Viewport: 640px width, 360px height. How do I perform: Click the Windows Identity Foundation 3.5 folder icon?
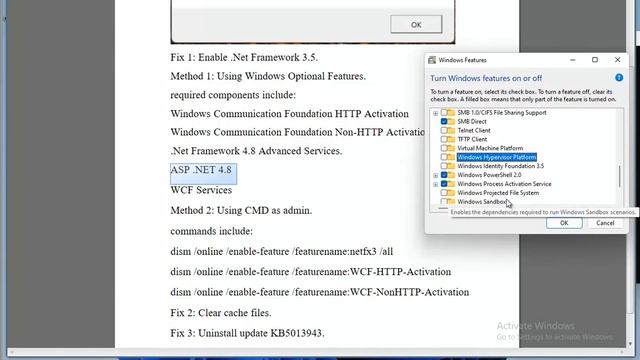451,166
